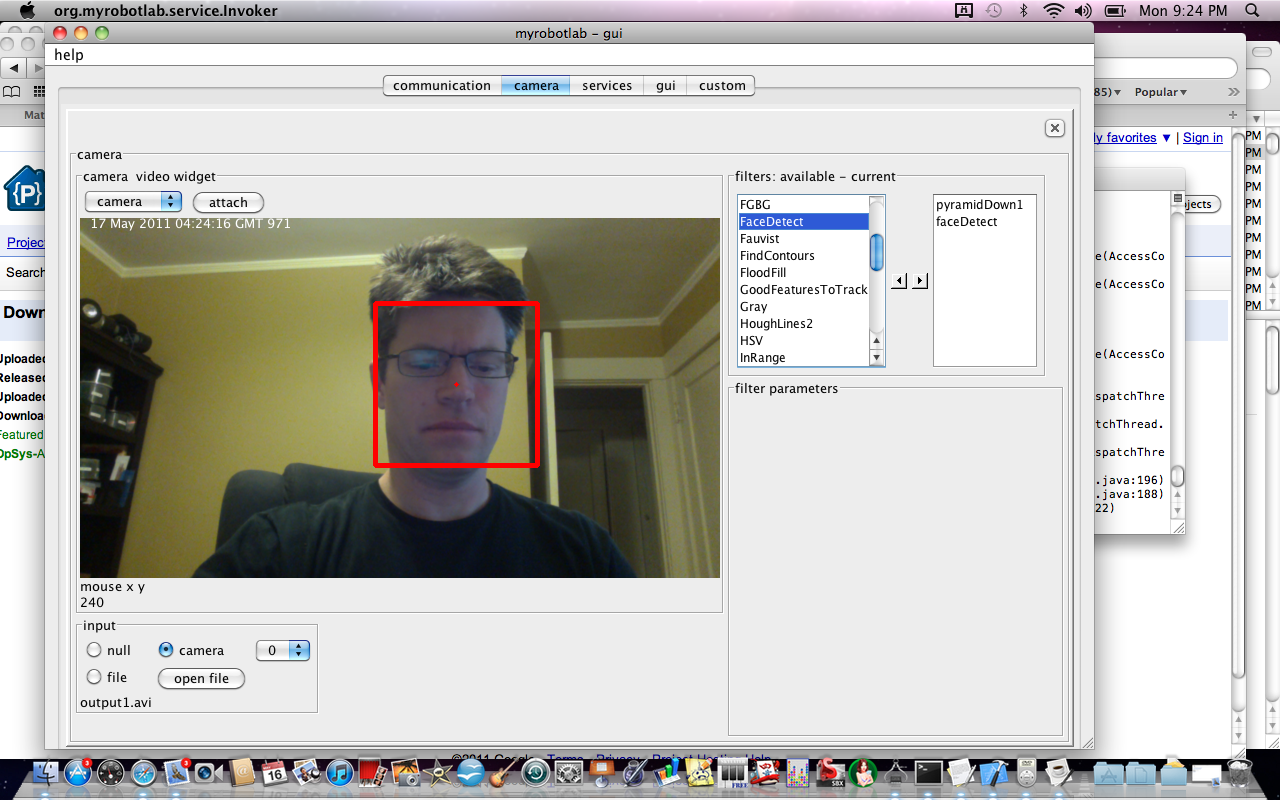This screenshot has height=800, width=1280.
Task: Launch Terminal from the dock
Action: [929, 773]
